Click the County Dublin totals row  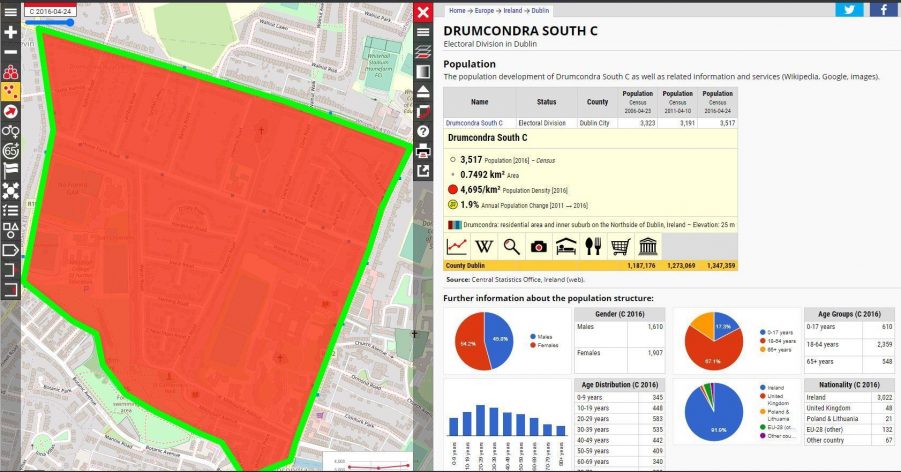click(590, 266)
